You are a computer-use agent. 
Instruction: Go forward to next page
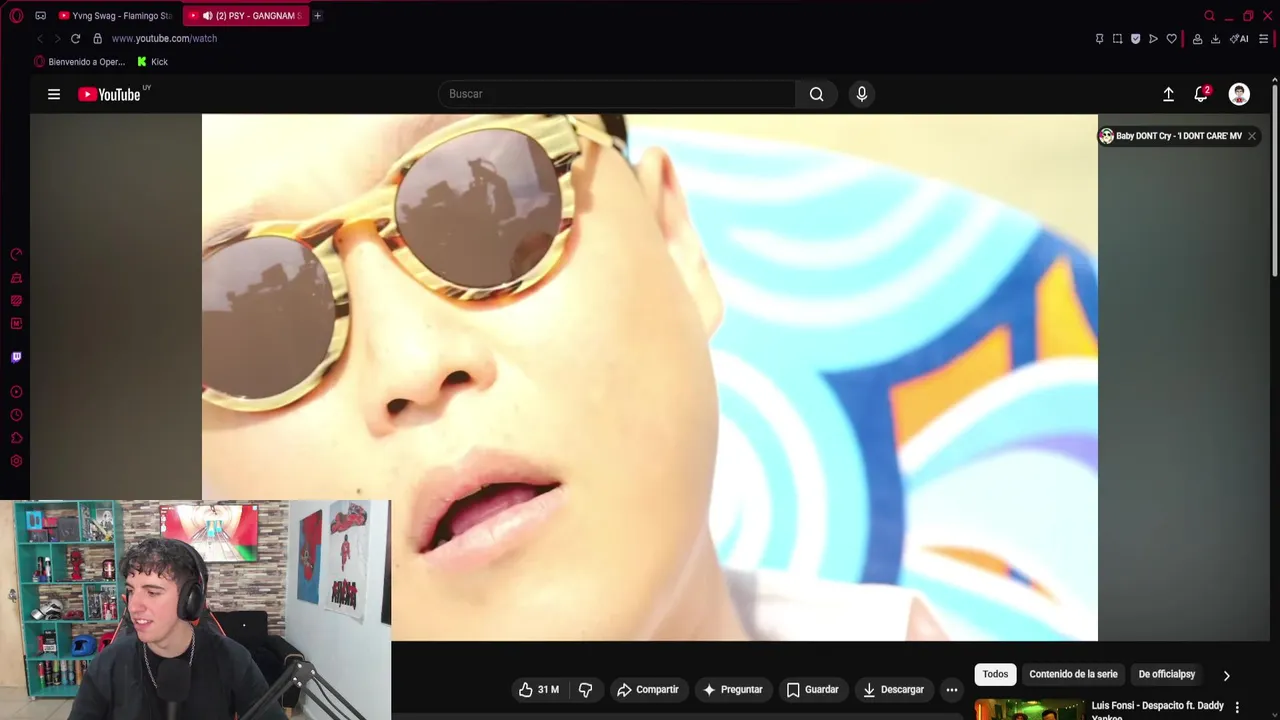pyautogui.click(x=56, y=38)
